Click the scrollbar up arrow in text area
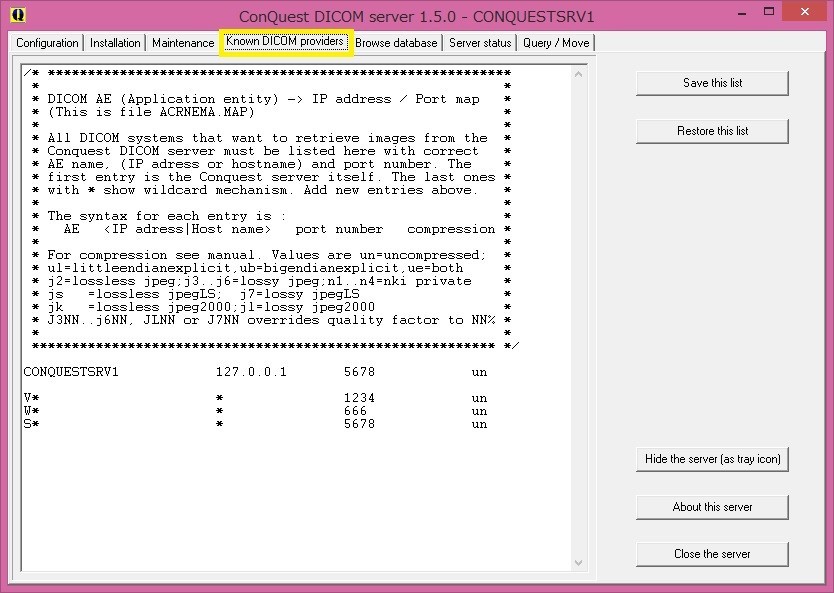This screenshot has height=593, width=834. click(579, 74)
